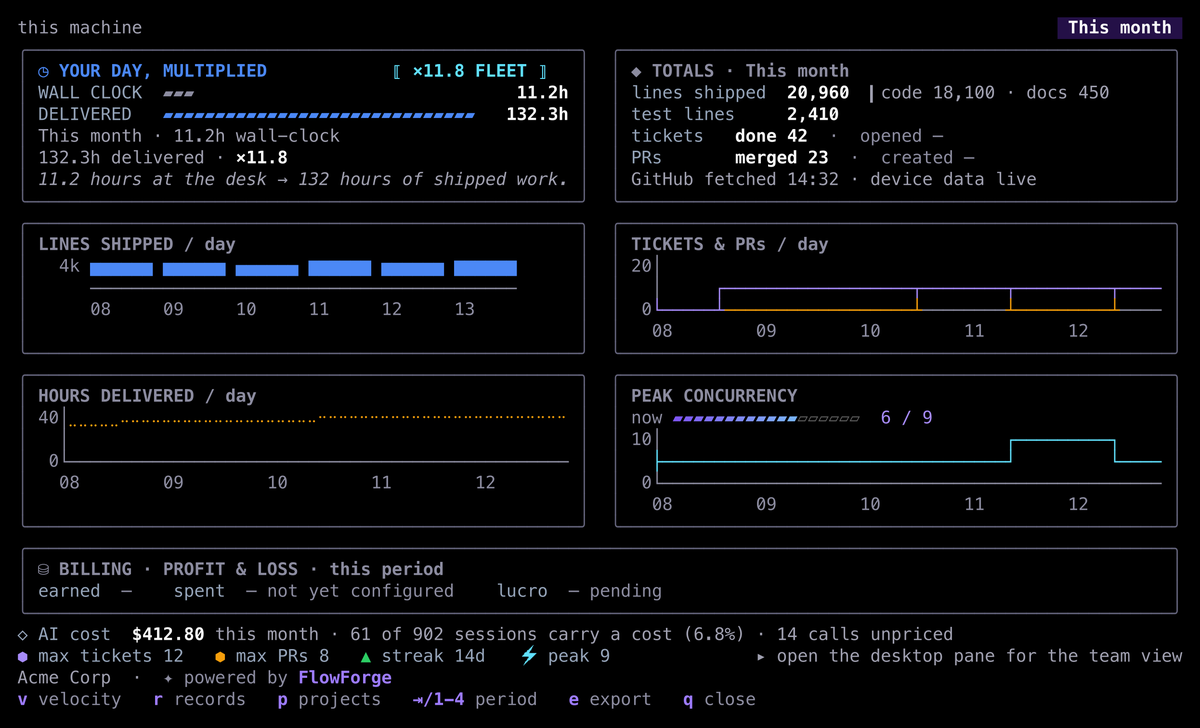
Task: Click the clock icon beside YOUR DAY, MULTIPLIED
Action: tap(44, 71)
